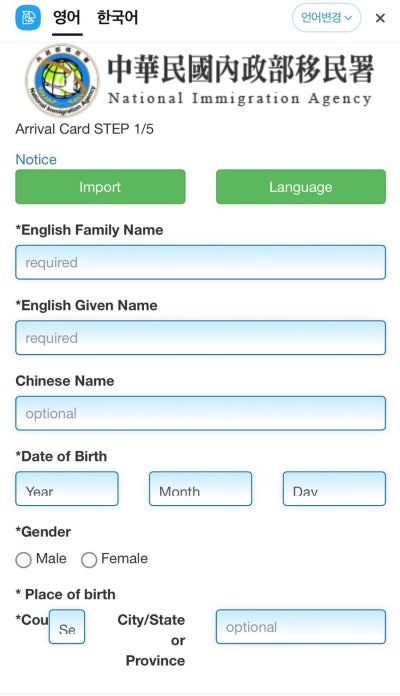Click the green Import button
The image size is (400, 696).
point(100,187)
